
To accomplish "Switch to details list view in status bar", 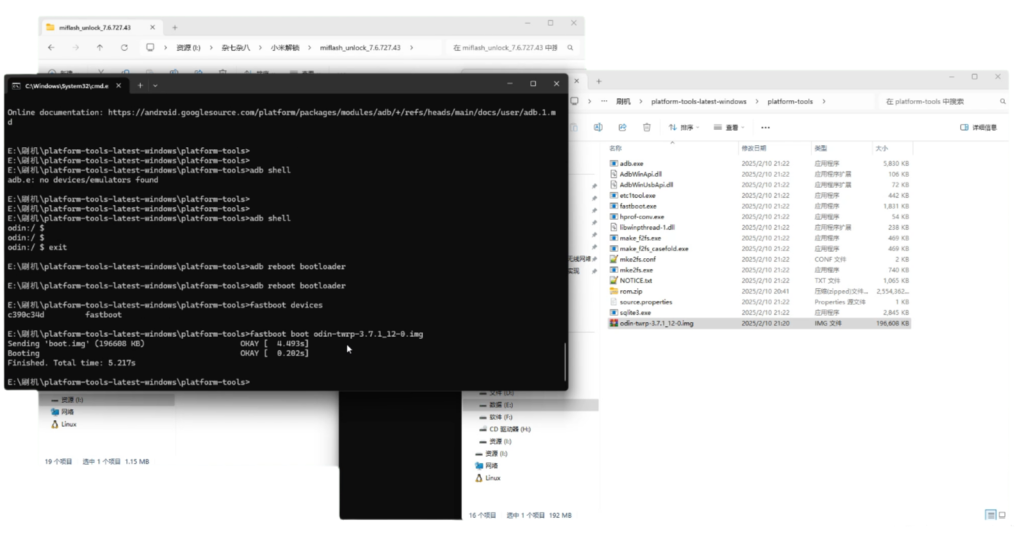I will coord(990,515).
